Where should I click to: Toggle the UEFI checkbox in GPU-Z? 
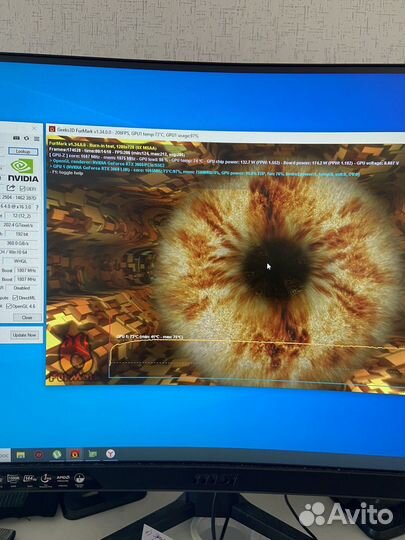[22, 188]
